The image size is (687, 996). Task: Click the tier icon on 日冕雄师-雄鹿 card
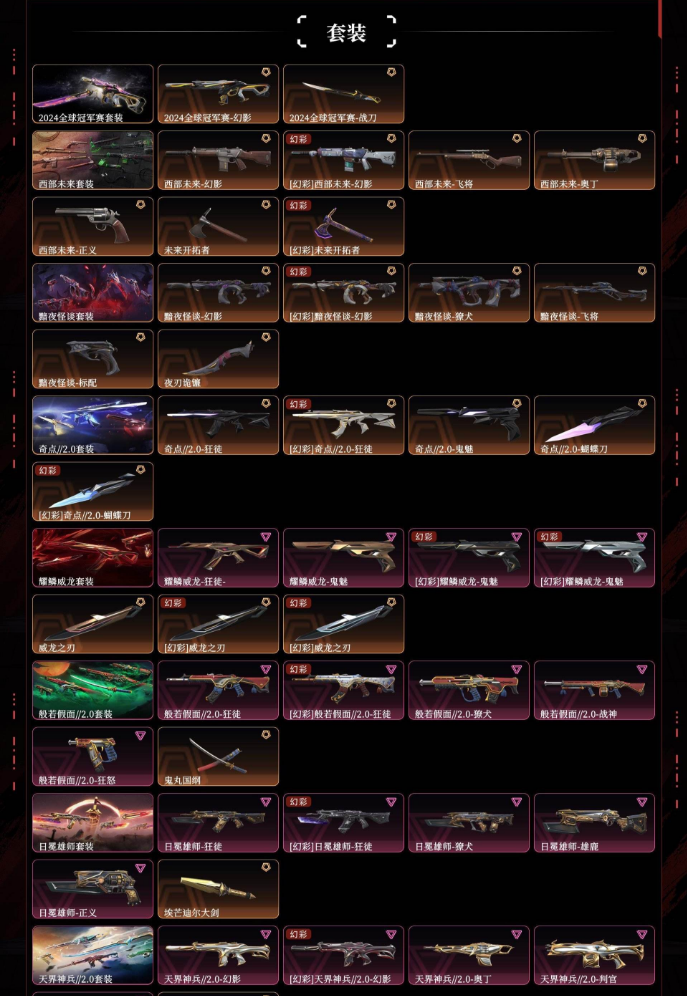[642, 802]
